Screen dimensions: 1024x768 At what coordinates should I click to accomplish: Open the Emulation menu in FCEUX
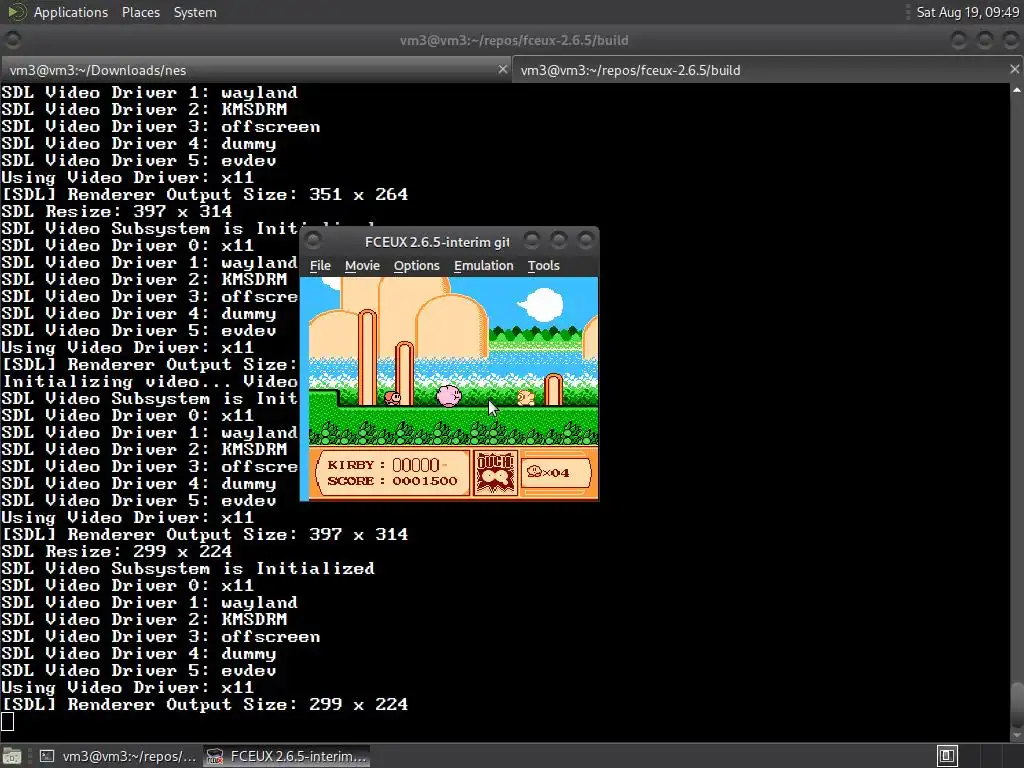point(483,266)
